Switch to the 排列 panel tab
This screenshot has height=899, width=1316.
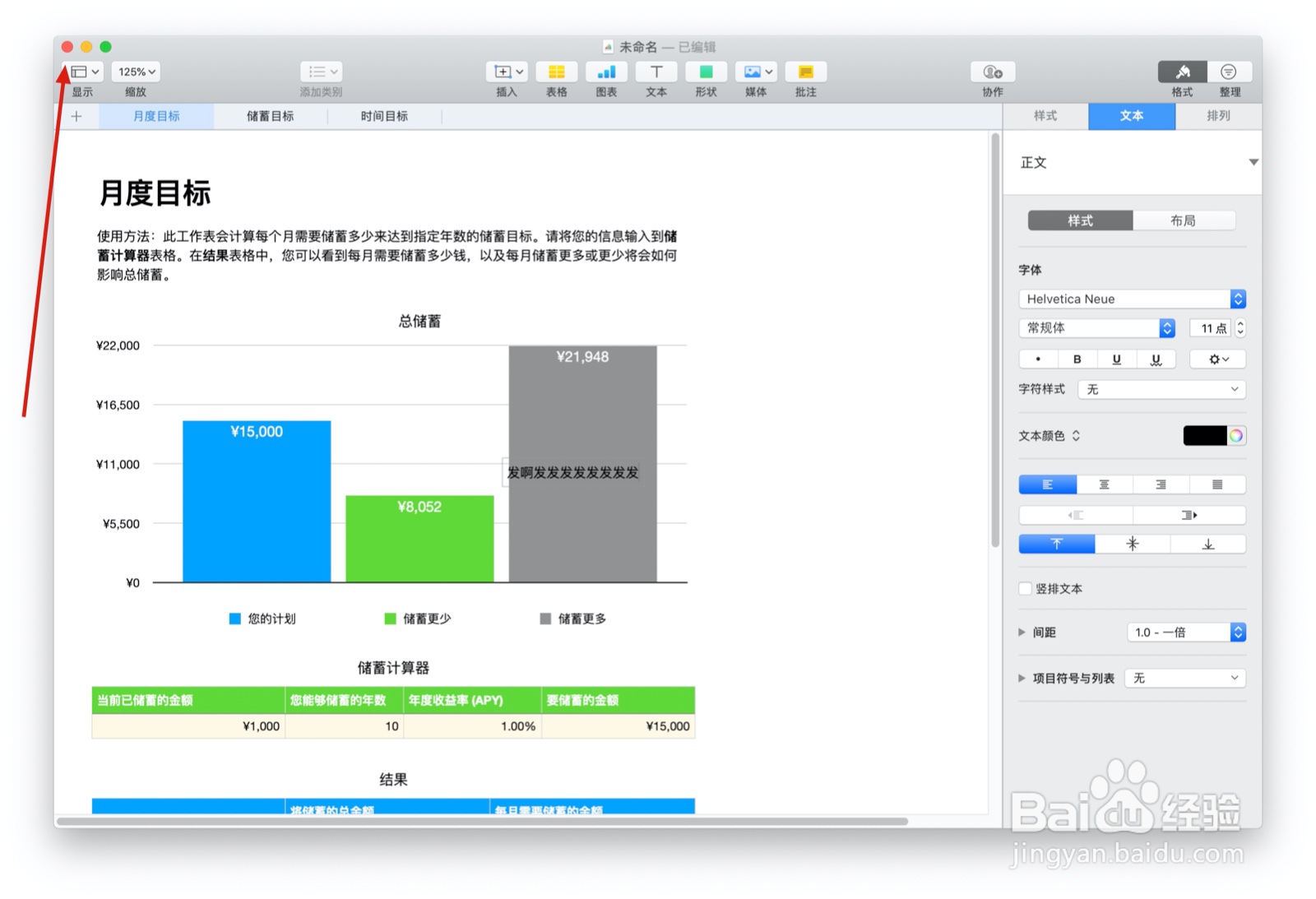click(1219, 116)
